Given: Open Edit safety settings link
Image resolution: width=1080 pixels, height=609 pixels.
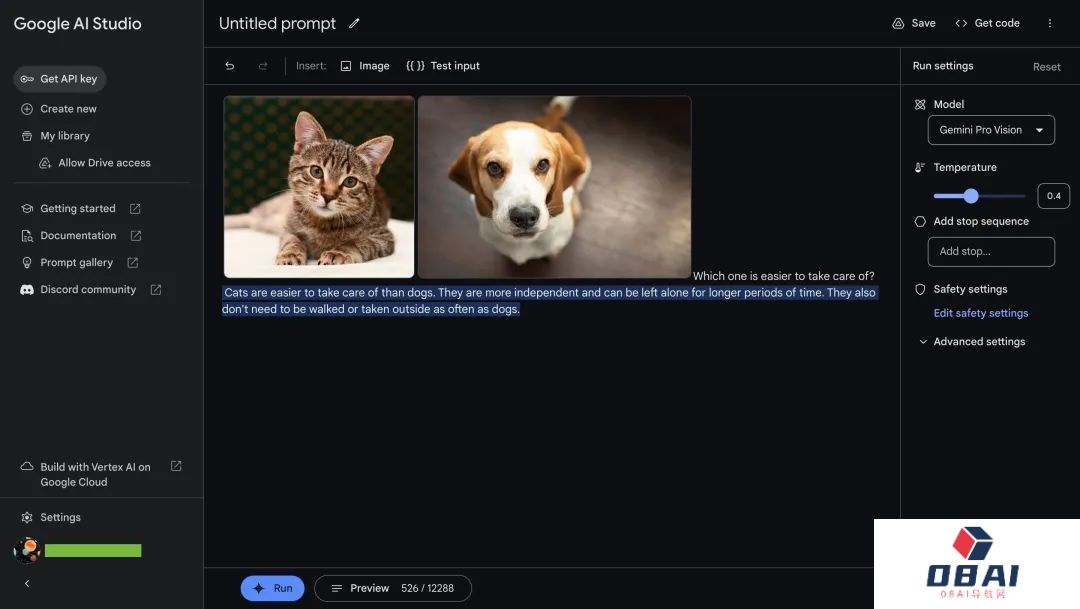Looking at the screenshot, I should [980, 313].
